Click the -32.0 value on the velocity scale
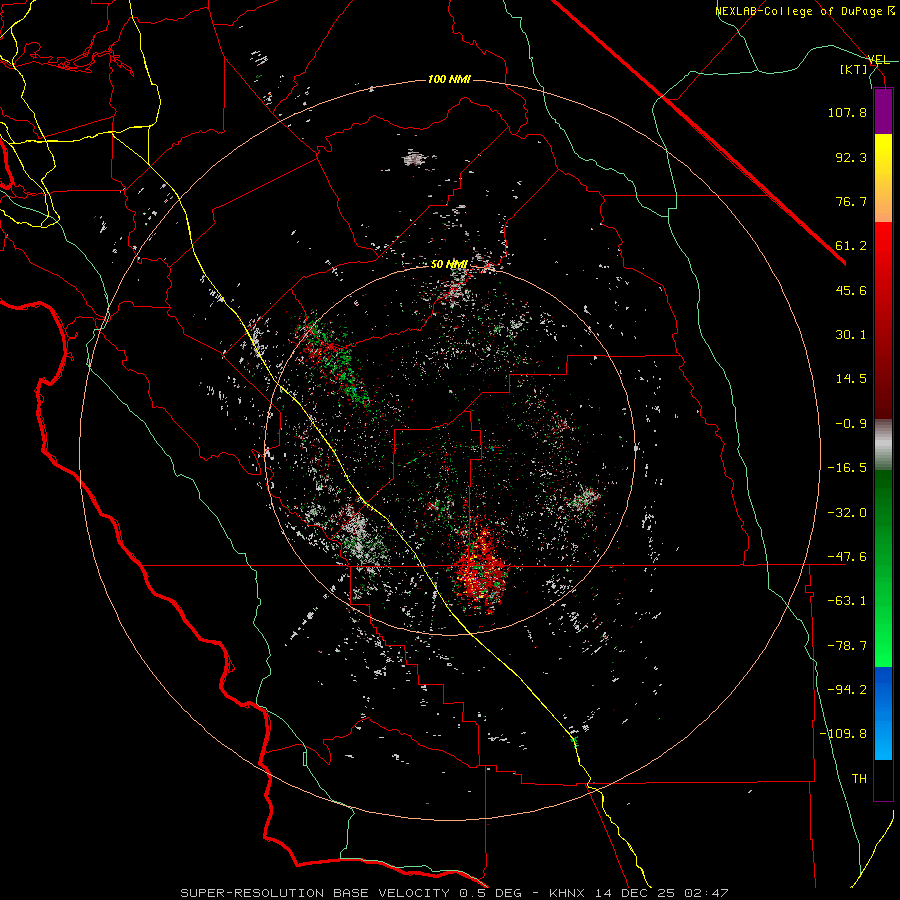Image resolution: width=900 pixels, height=900 pixels. tap(847, 513)
